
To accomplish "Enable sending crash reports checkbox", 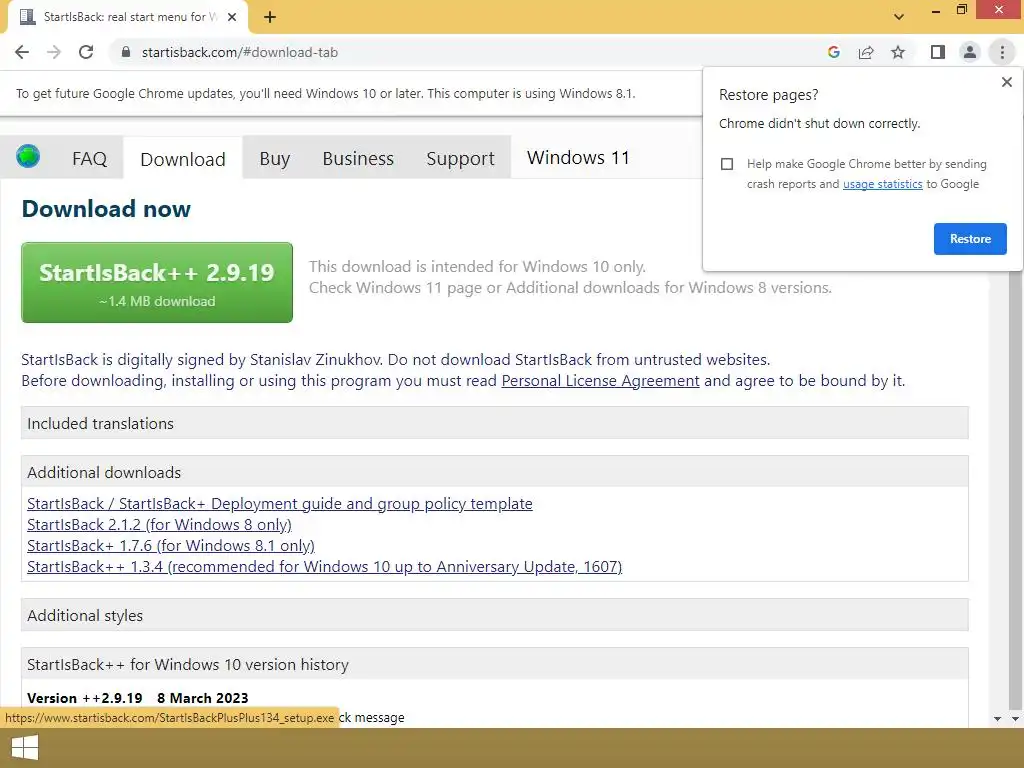I will tap(727, 164).
